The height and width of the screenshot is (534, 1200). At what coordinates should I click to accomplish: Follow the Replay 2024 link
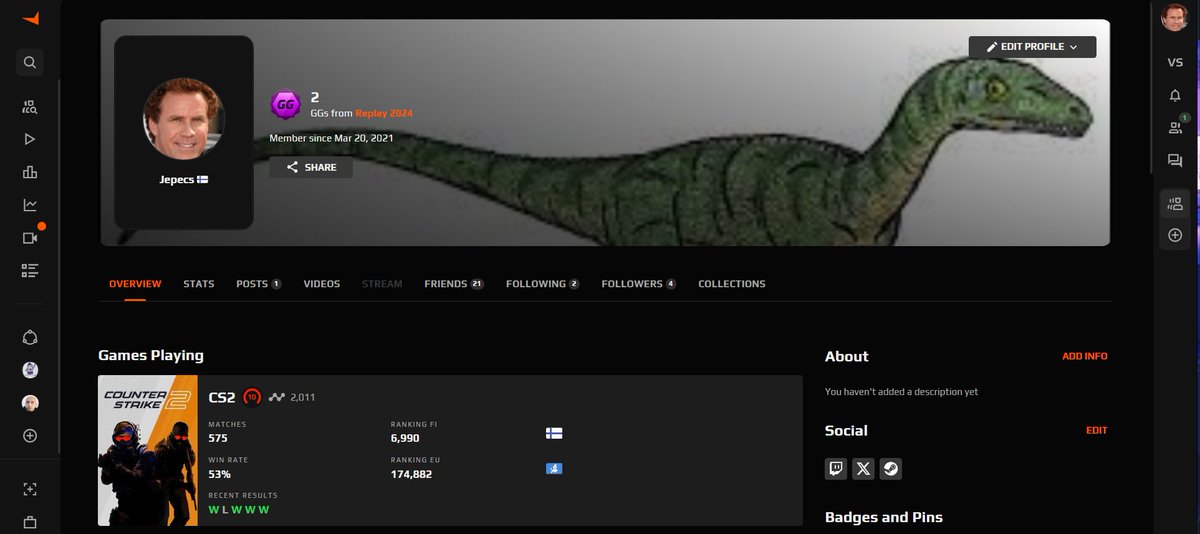[x=384, y=113]
